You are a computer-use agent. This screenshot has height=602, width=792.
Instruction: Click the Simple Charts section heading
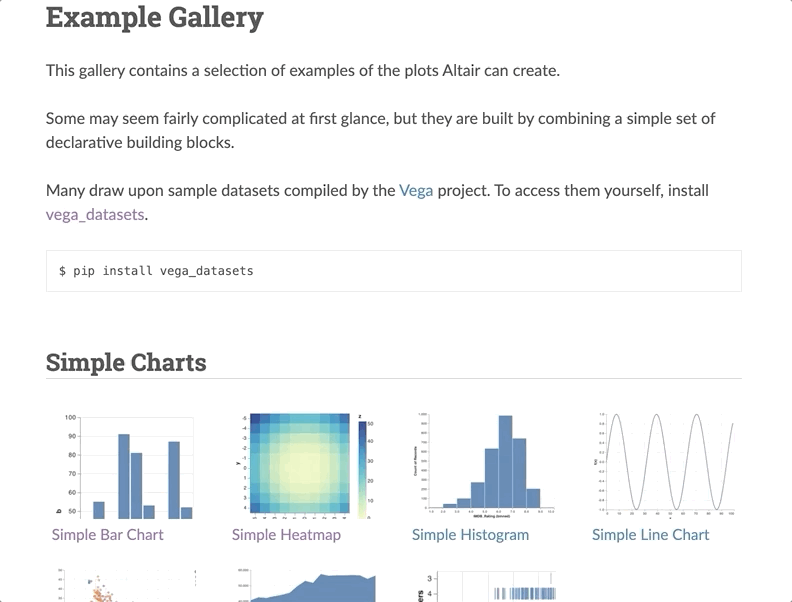[126, 362]
